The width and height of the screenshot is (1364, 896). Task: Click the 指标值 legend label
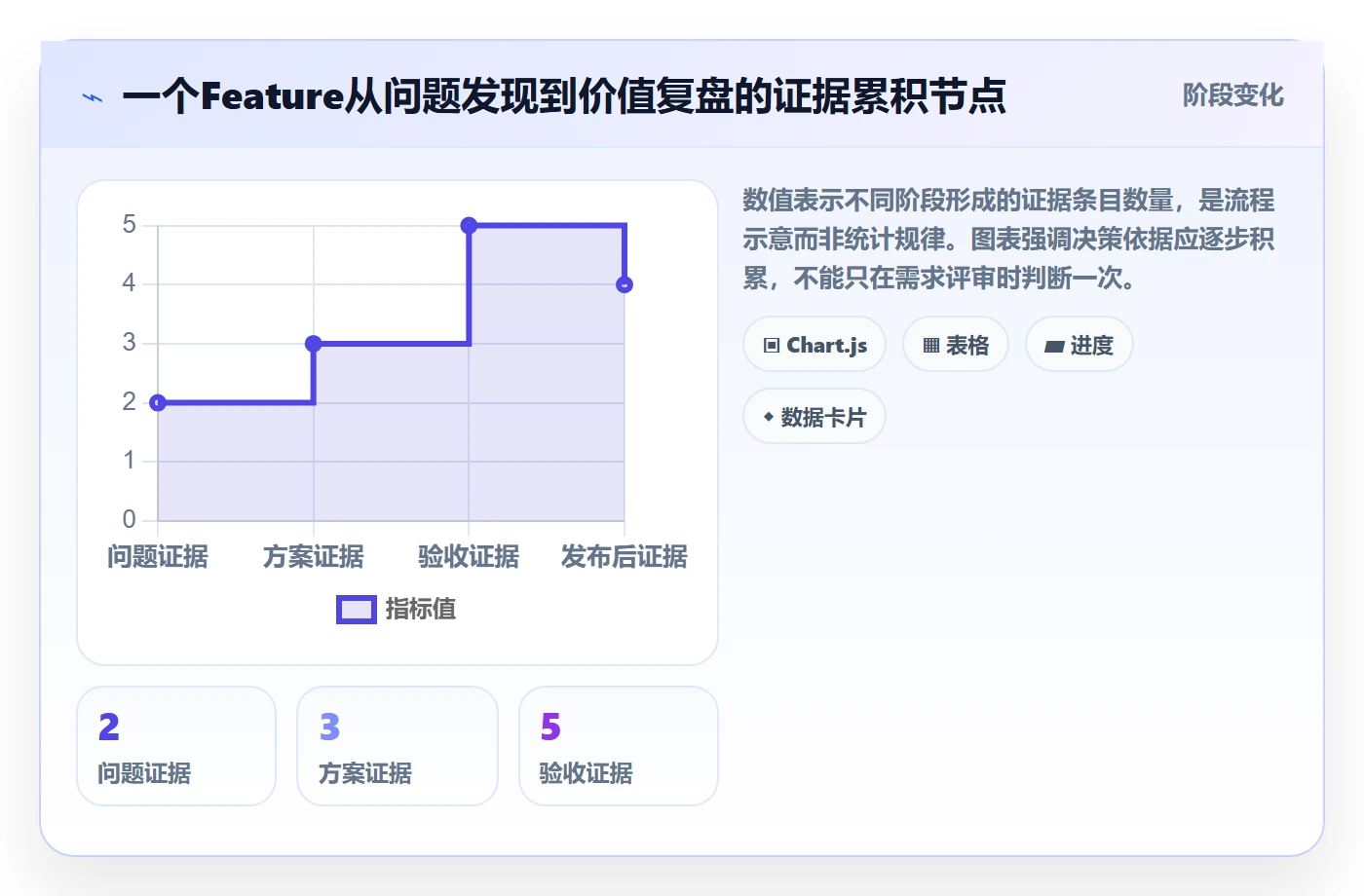coord(421,610)
